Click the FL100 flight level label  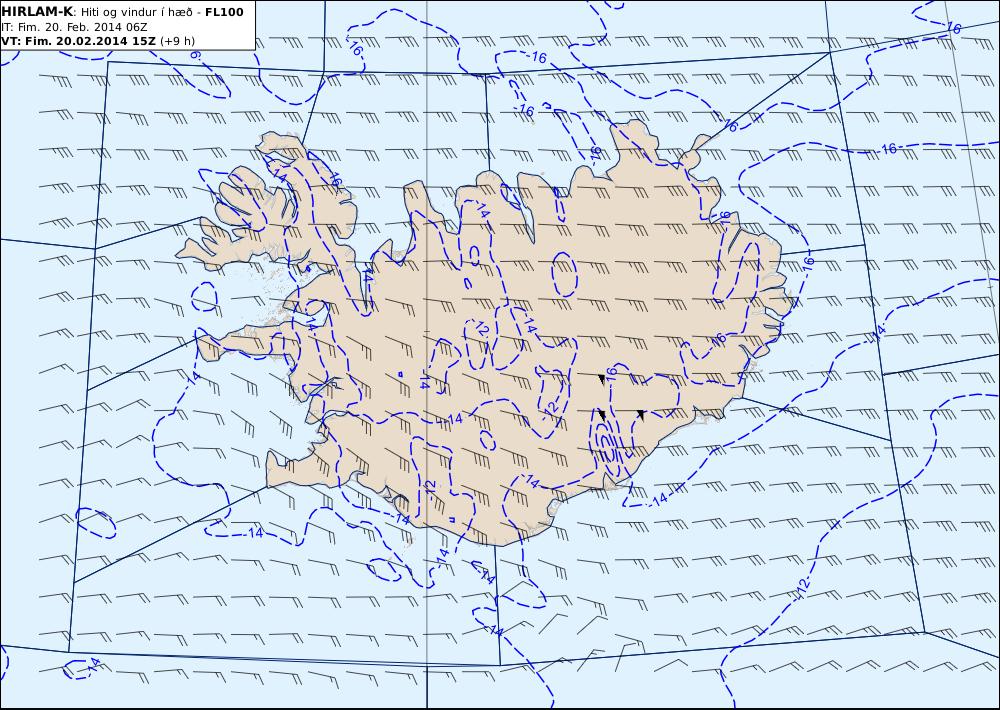224,12
